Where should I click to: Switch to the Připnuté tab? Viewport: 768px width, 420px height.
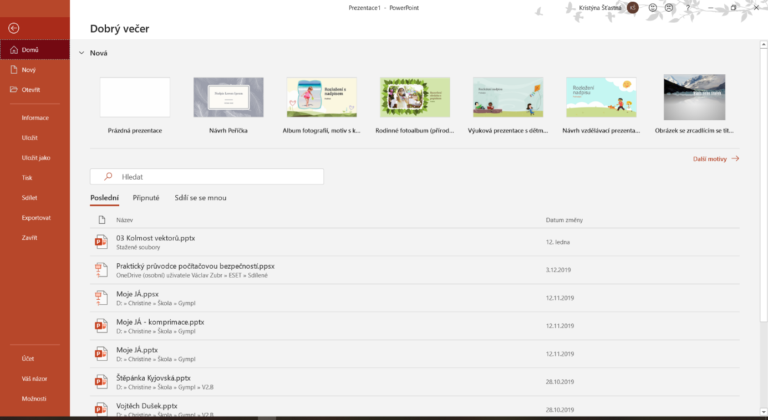(146, 198)
